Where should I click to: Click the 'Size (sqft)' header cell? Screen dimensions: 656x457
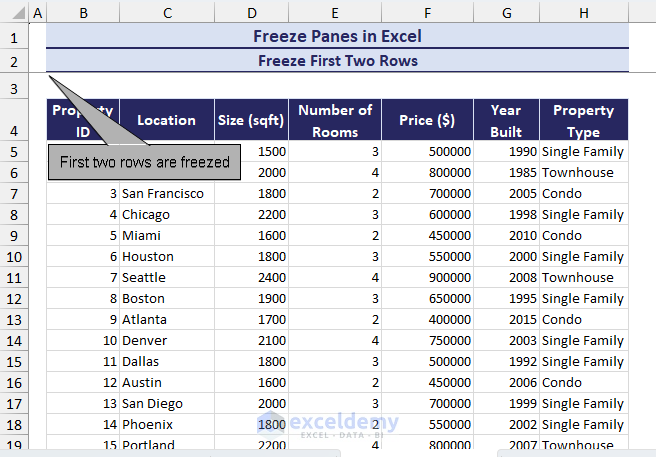point(251,120)
